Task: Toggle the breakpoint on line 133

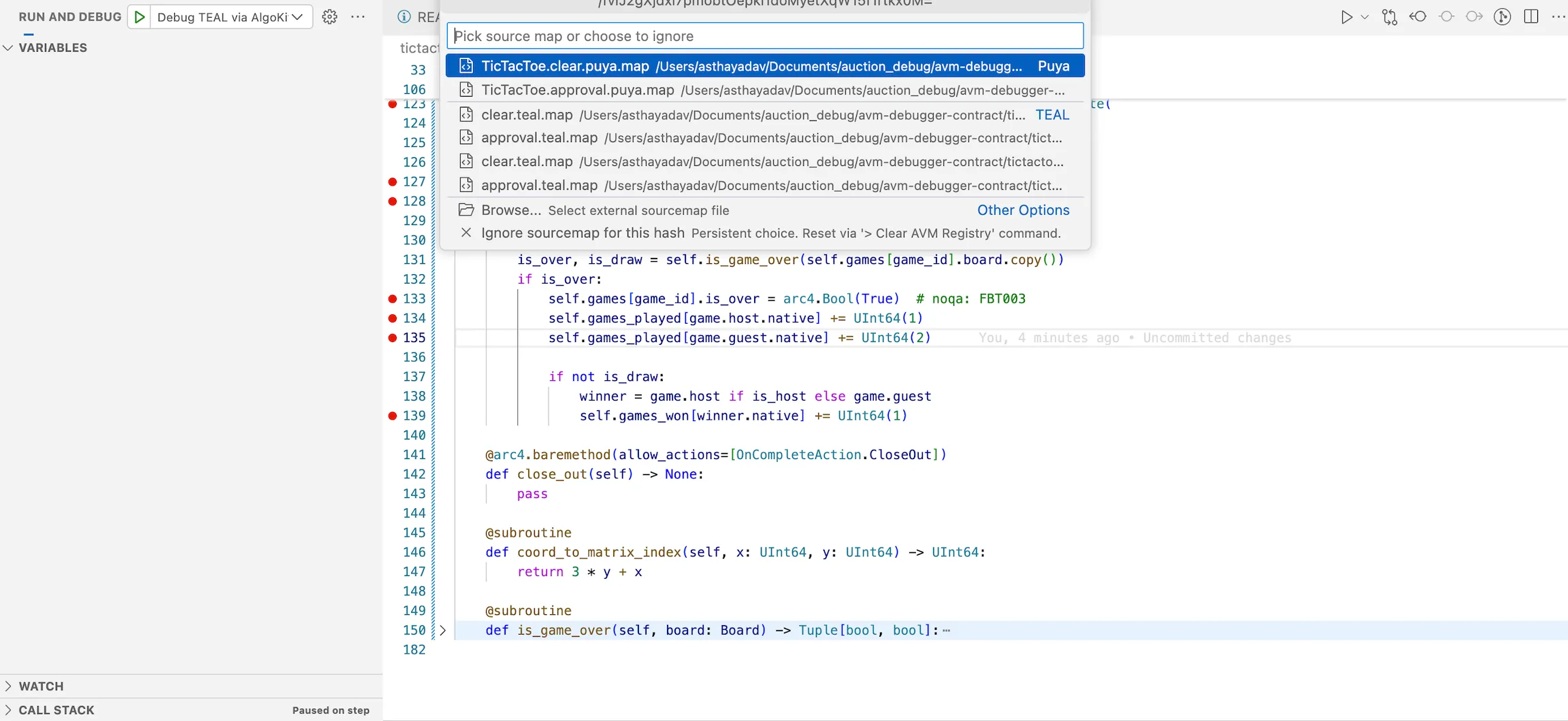Action: [391, 299]
